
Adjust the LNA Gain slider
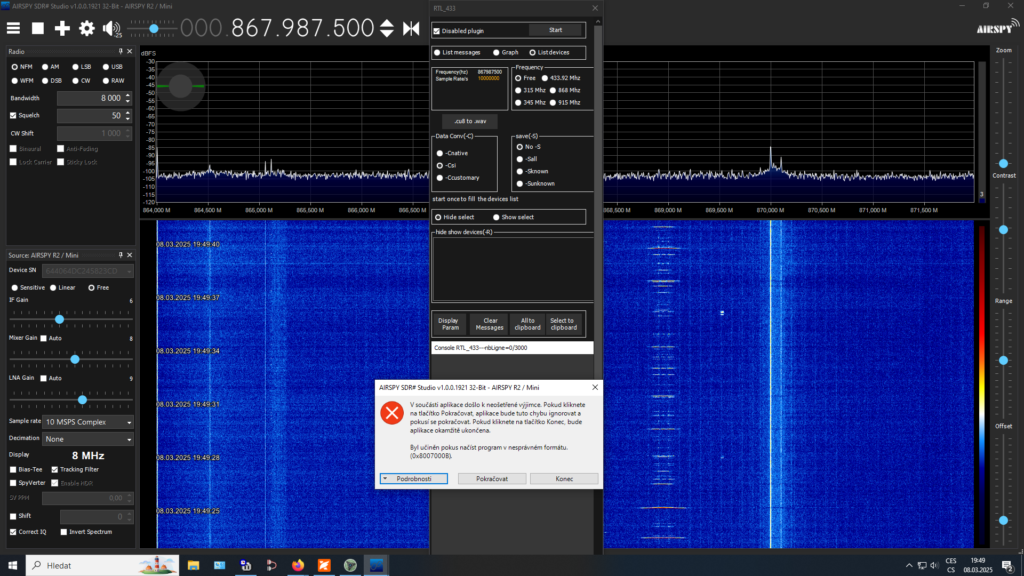pyautogui.click(x=82, y=400)
